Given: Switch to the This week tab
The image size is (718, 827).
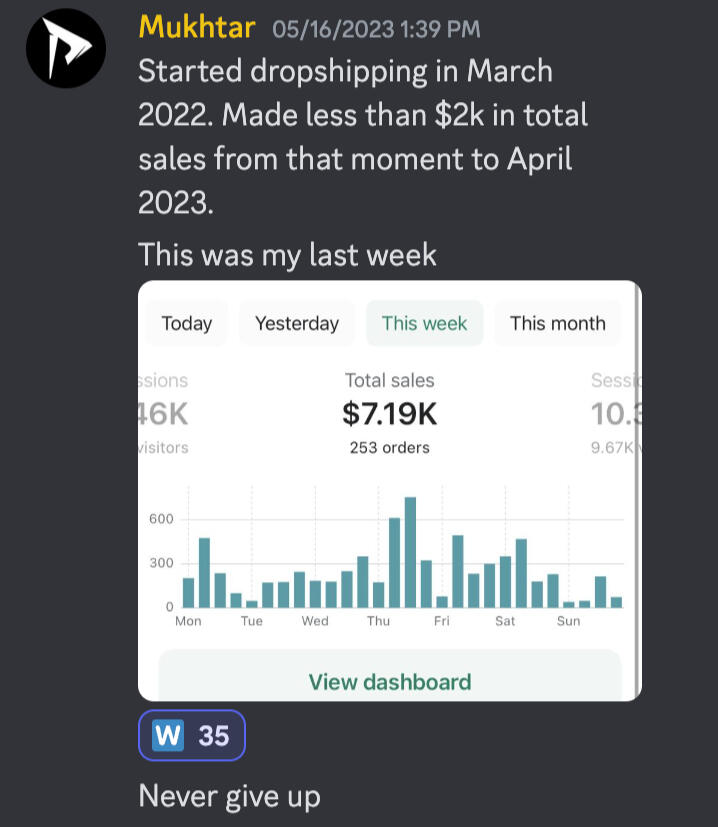Looking at the screenshot, I should (x=424, y=323).
